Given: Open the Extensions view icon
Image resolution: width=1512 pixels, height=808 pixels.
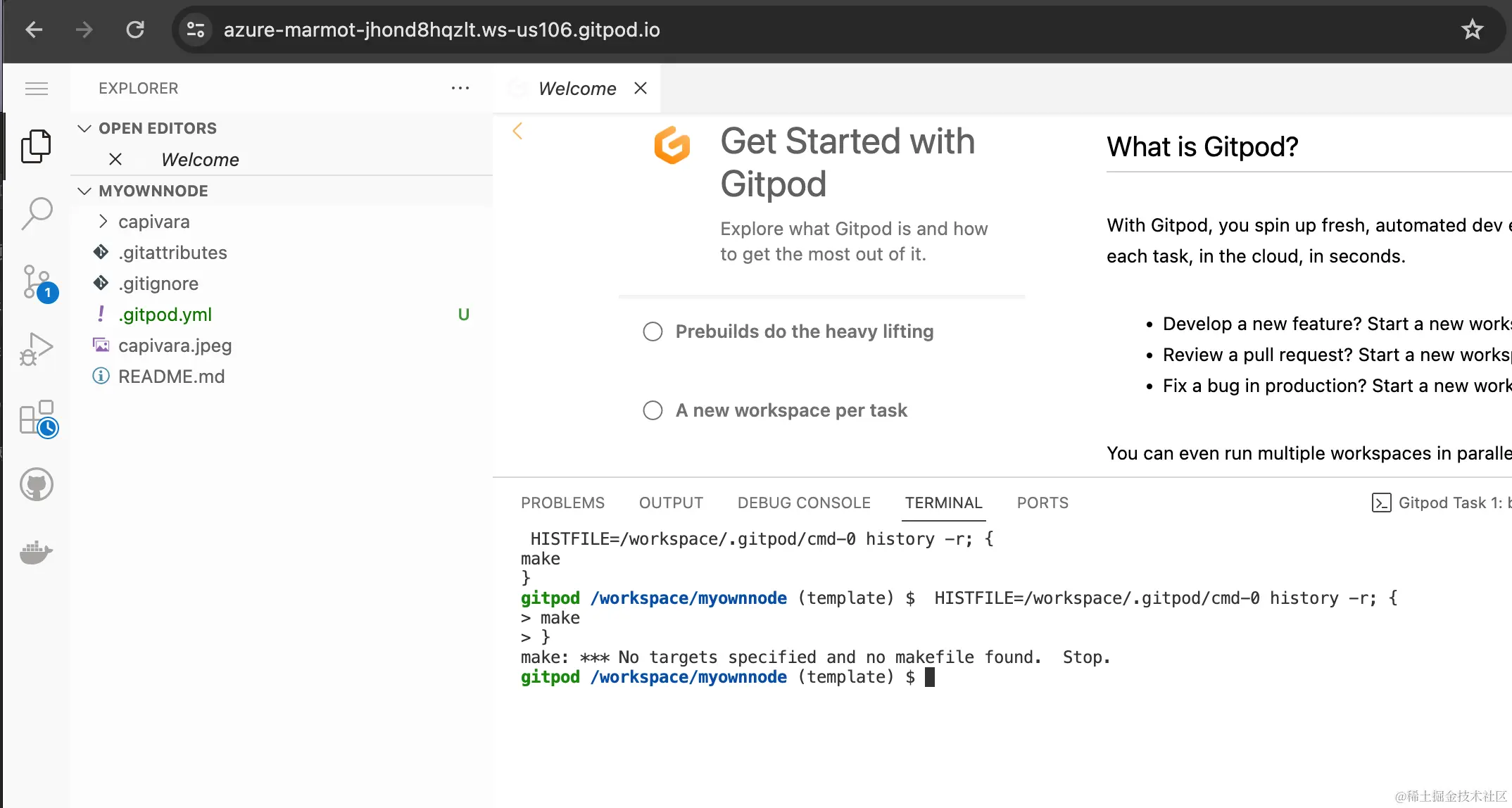Looking at the screenshot, I should coord(37,417).
